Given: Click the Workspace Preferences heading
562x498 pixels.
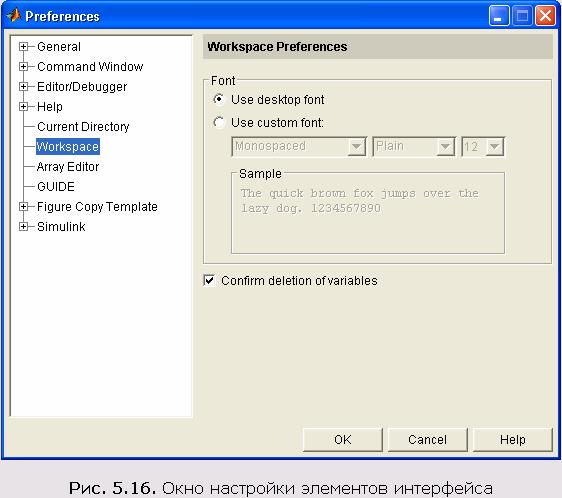Looking at the screenshot, I should [277, 47].
